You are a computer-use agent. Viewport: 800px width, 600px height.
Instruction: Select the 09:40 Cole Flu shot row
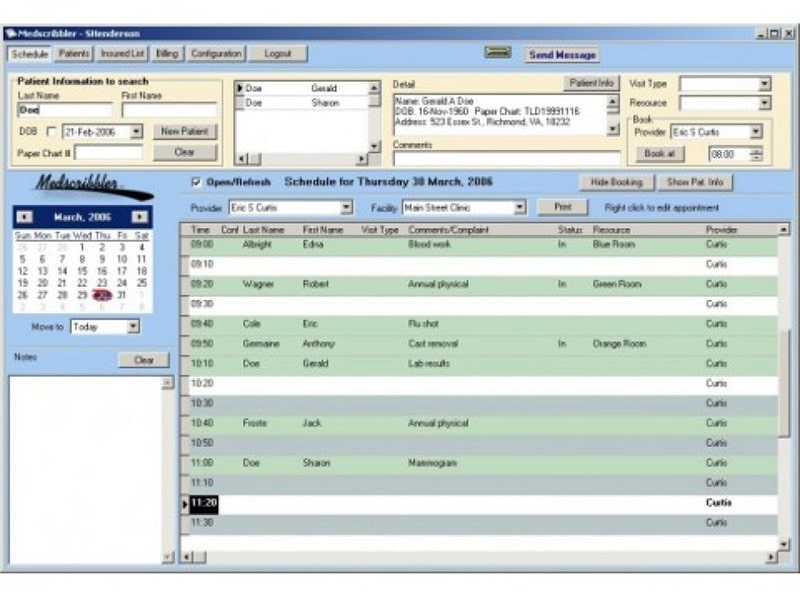[483, 324]
